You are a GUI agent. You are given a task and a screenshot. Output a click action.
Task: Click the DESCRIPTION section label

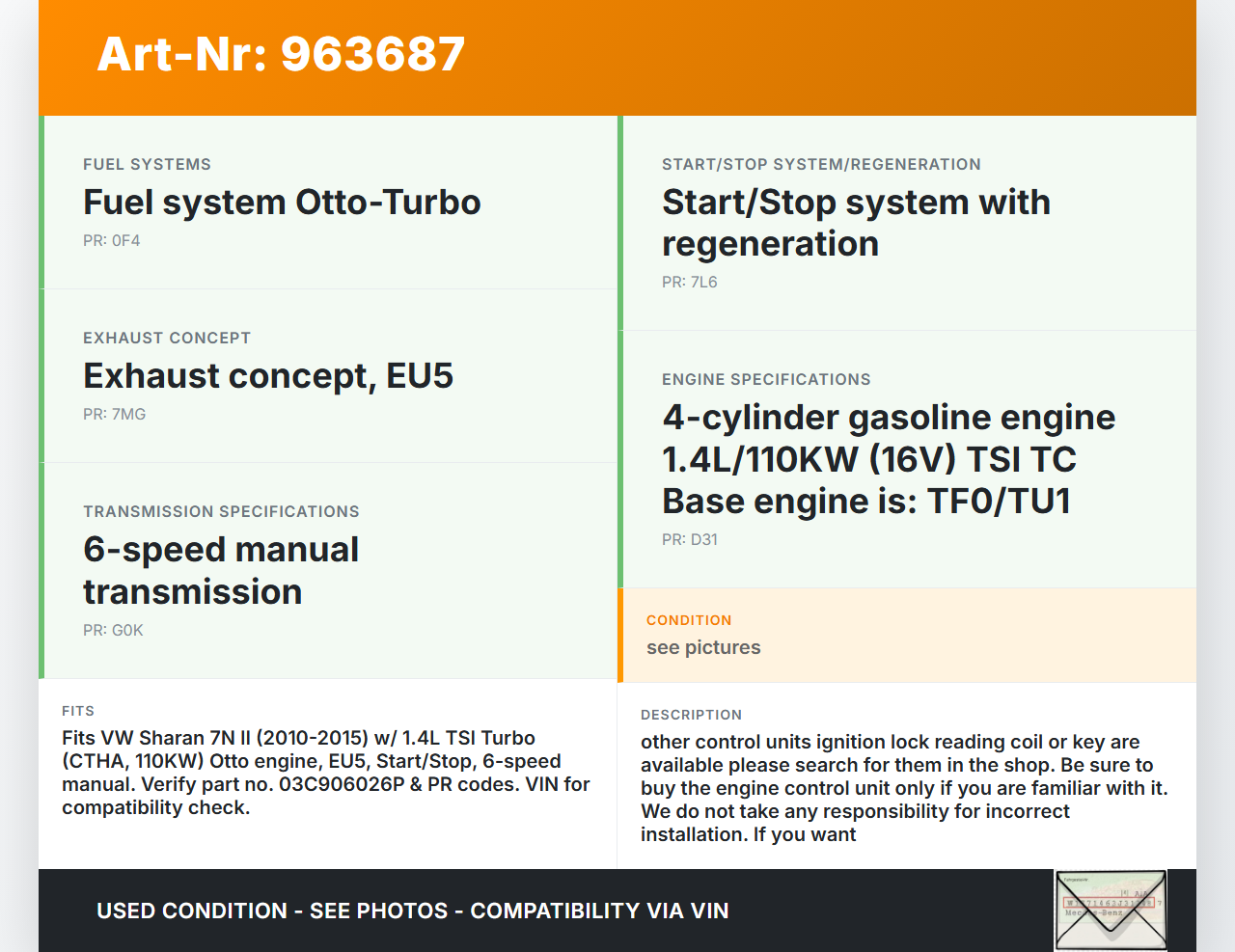point(691,715)
